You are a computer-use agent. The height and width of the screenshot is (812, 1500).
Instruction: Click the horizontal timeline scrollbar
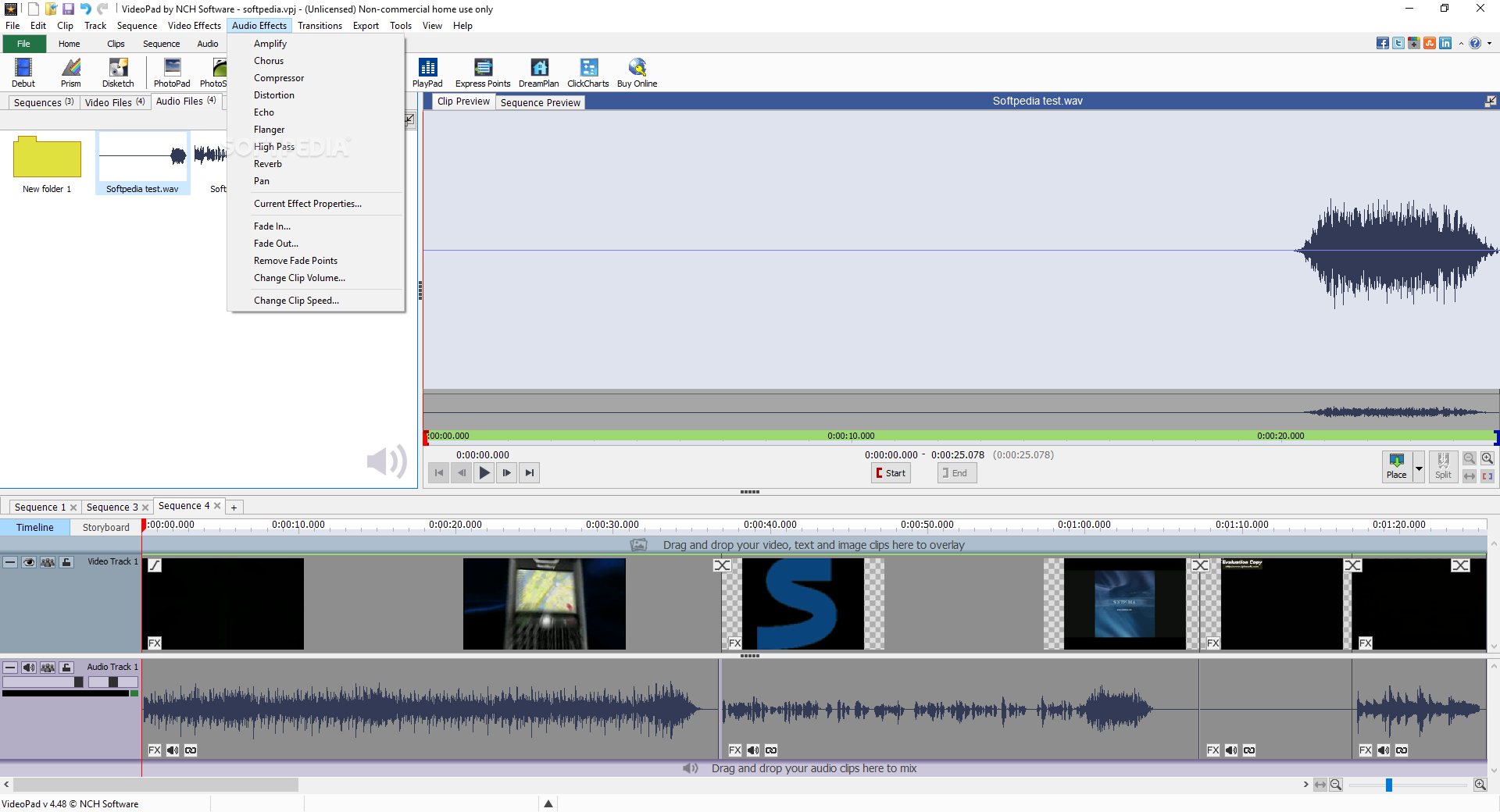pyautogui.click(x=156, y=785)
